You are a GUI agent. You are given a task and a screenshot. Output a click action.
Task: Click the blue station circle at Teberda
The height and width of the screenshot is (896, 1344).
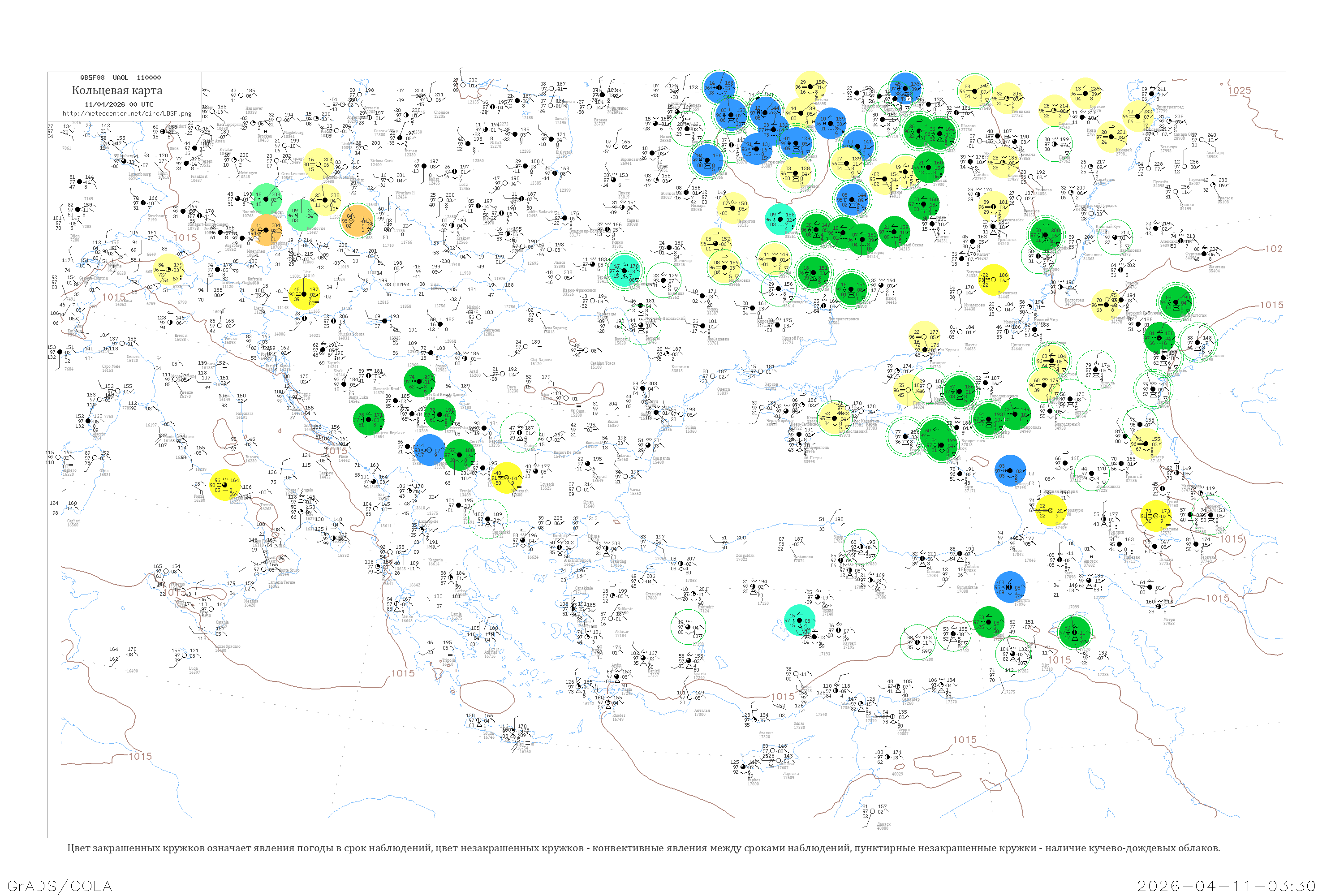coord(1010,471)
